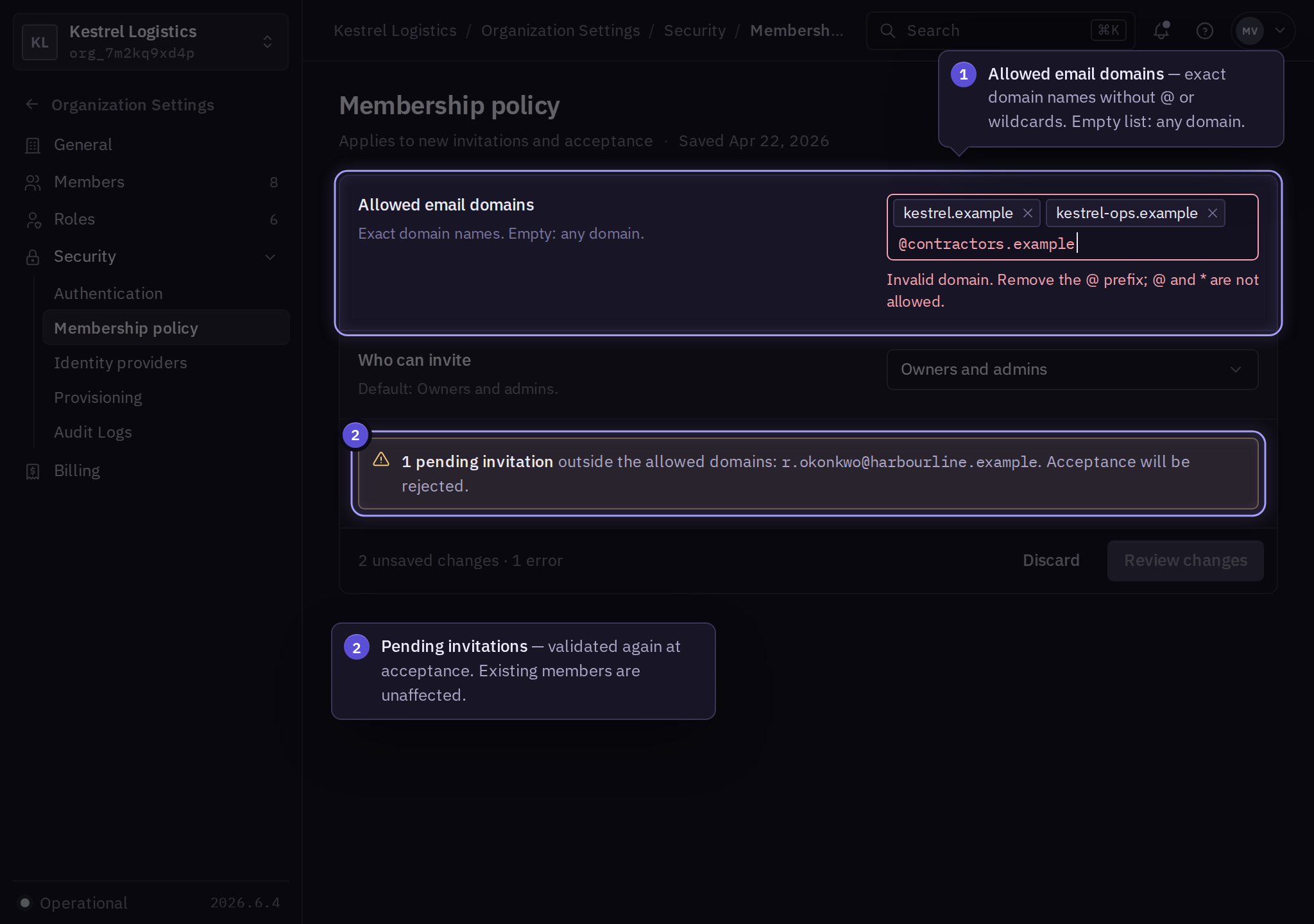The image size is (1314, 924).
Task: Open Authentication settings
Action: [x=166, y=293]
